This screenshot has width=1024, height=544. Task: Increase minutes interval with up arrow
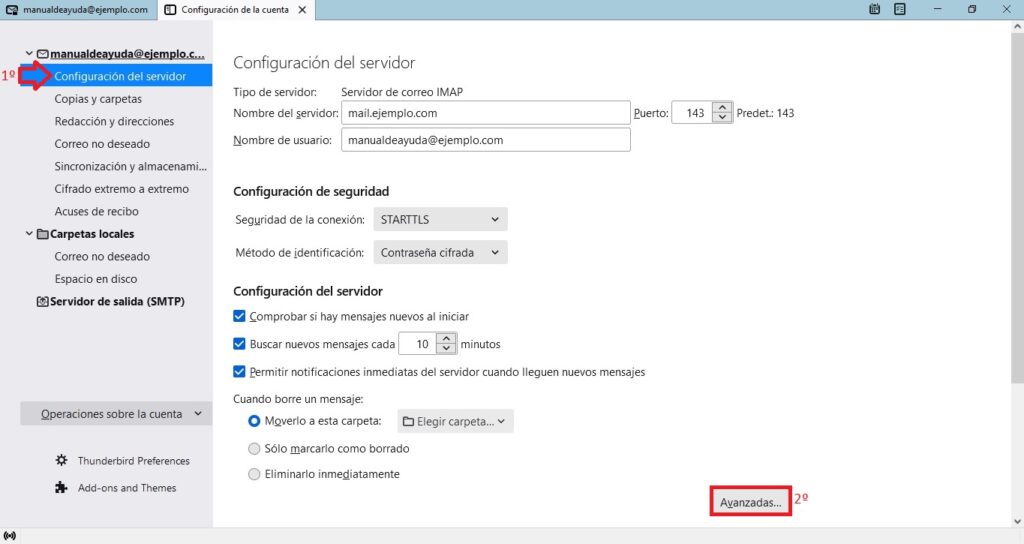(446, 338)
